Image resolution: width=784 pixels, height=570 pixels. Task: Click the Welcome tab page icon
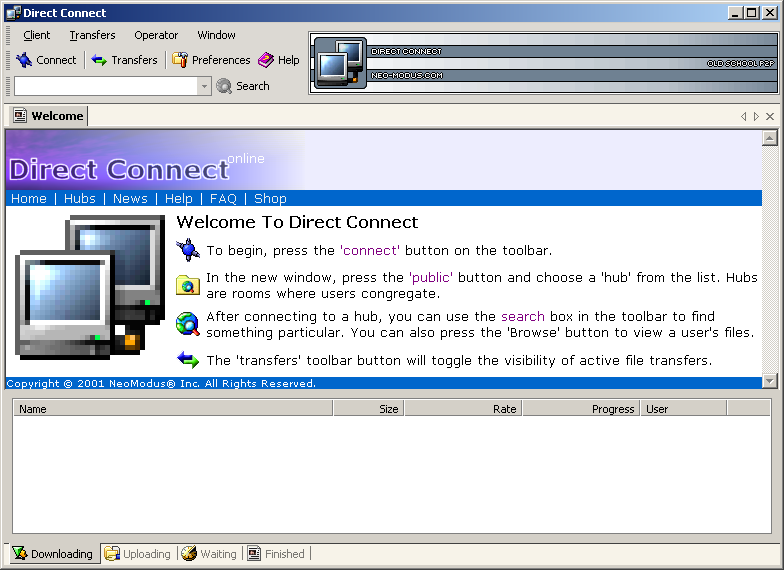(x=20, y=116)
